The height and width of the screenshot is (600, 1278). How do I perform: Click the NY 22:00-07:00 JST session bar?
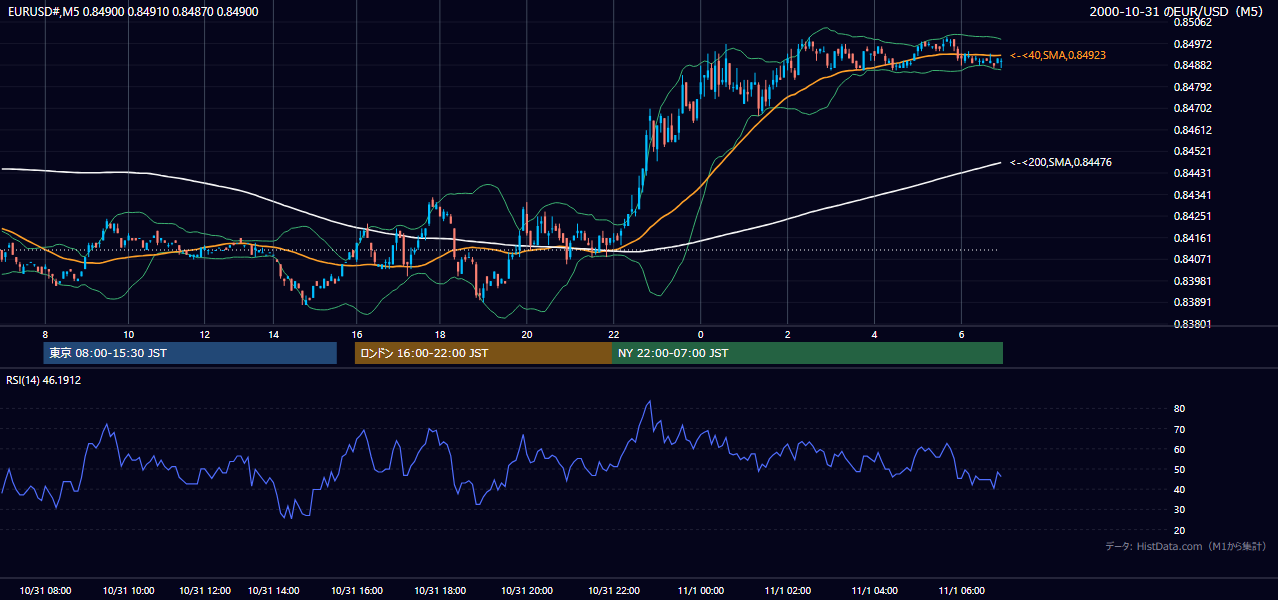pyautogui.click(x=807, y=353)
